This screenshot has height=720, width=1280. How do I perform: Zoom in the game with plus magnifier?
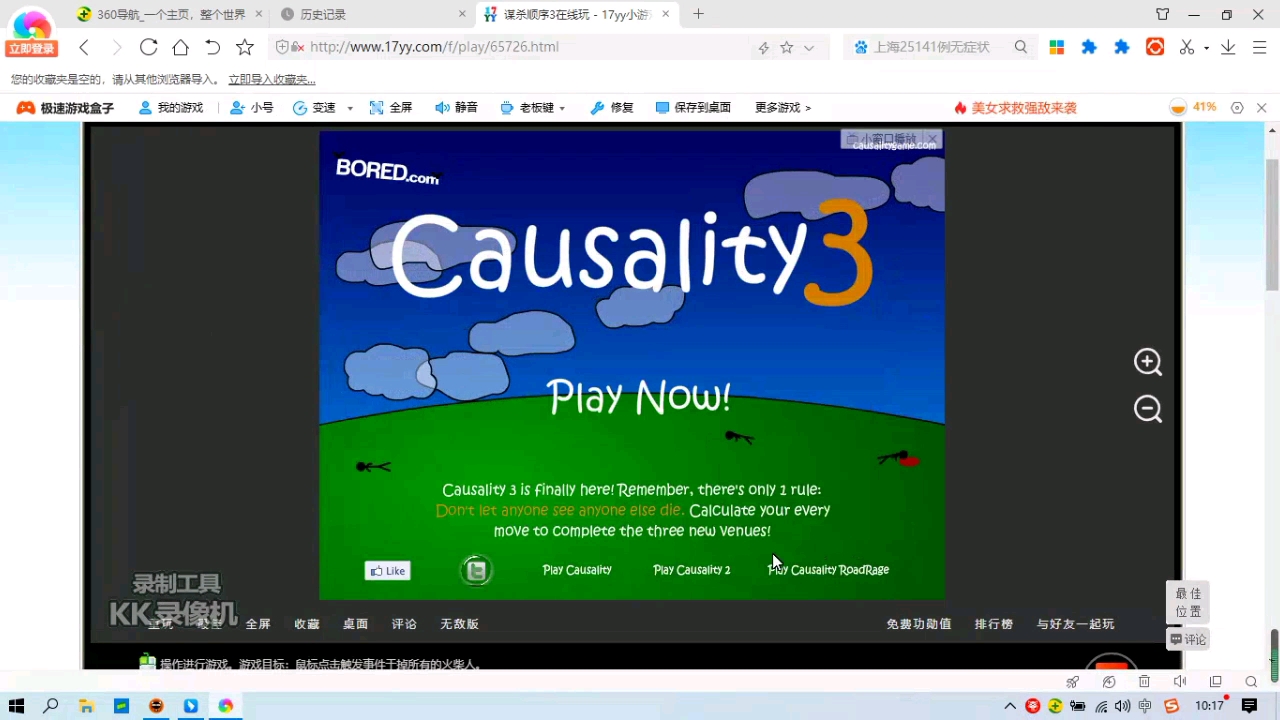click(x=1147, y=362)
